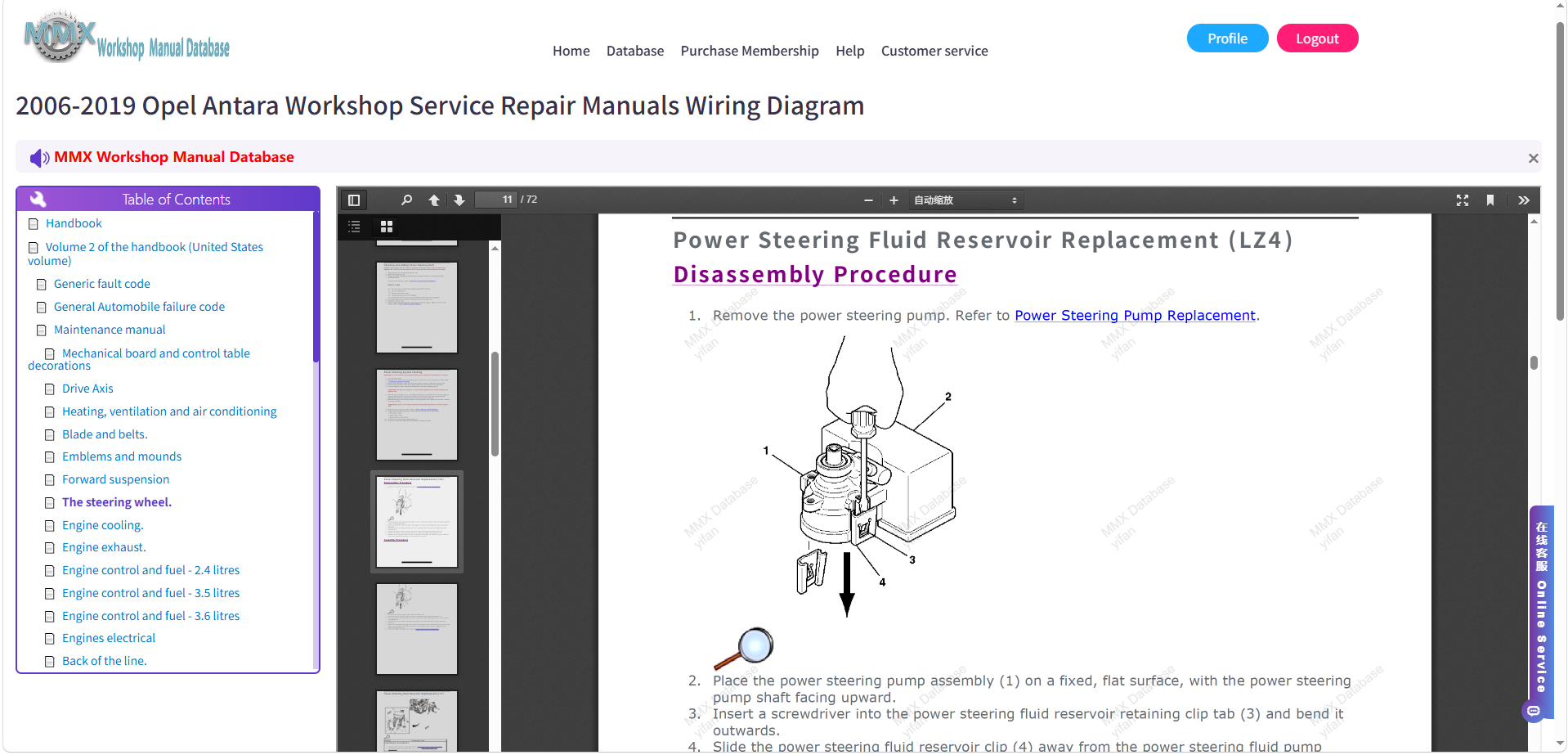Click the thumbnail sidebar scrollbar handle
The width and height of the screenshot is (1568, 755).
(x=495, y=404)
